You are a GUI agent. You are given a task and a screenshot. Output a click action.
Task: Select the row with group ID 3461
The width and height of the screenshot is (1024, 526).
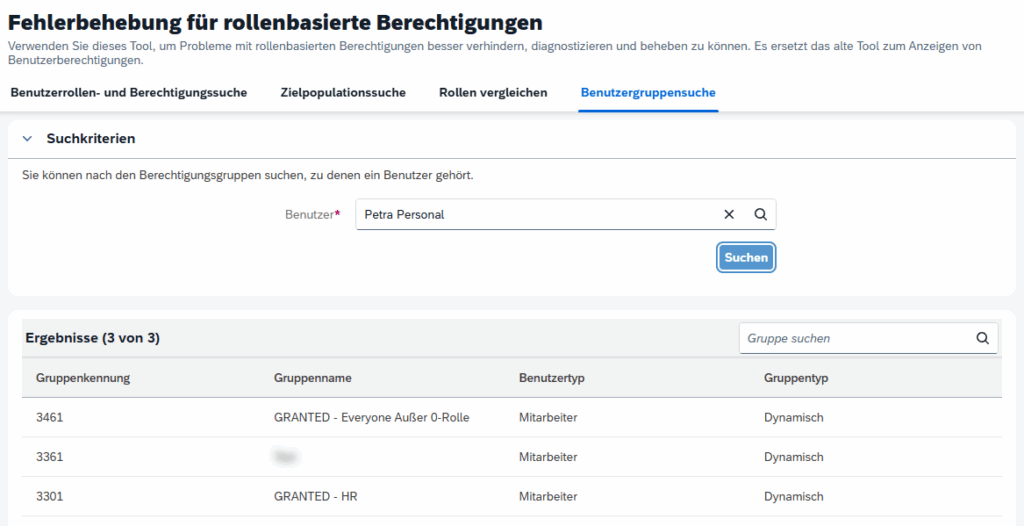(50, 417)
